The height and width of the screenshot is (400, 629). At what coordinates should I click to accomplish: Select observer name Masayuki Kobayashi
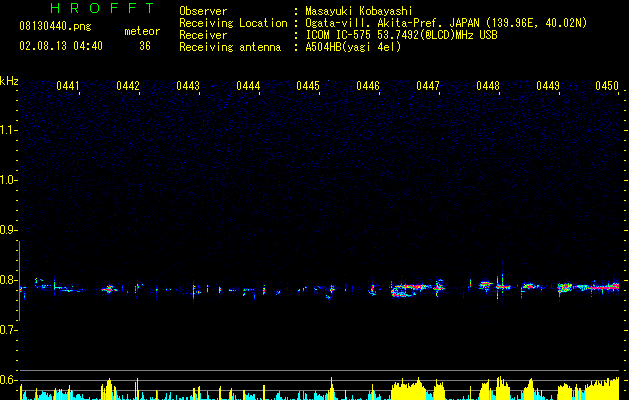click(x=359, y=11)
